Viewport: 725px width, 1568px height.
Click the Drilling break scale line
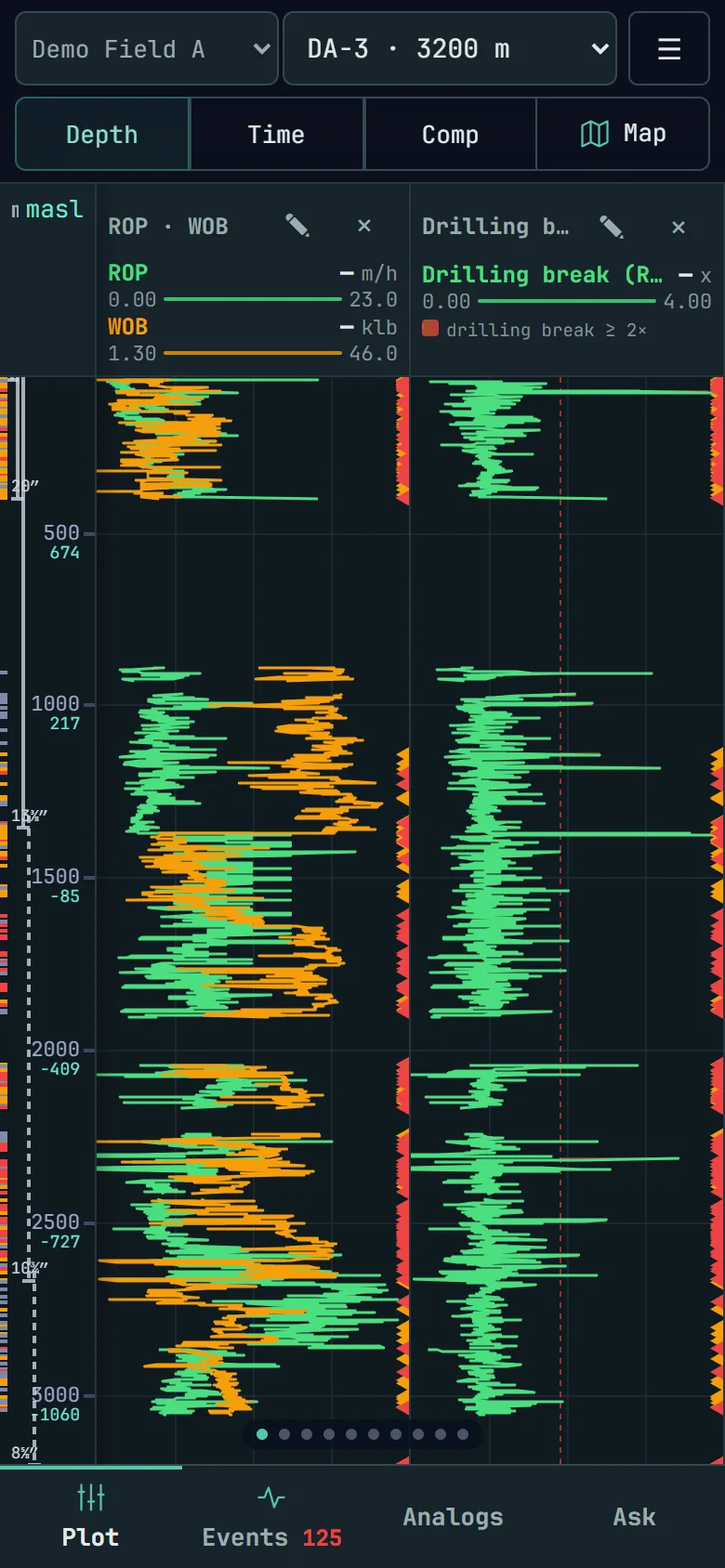(x=567, y=301)
